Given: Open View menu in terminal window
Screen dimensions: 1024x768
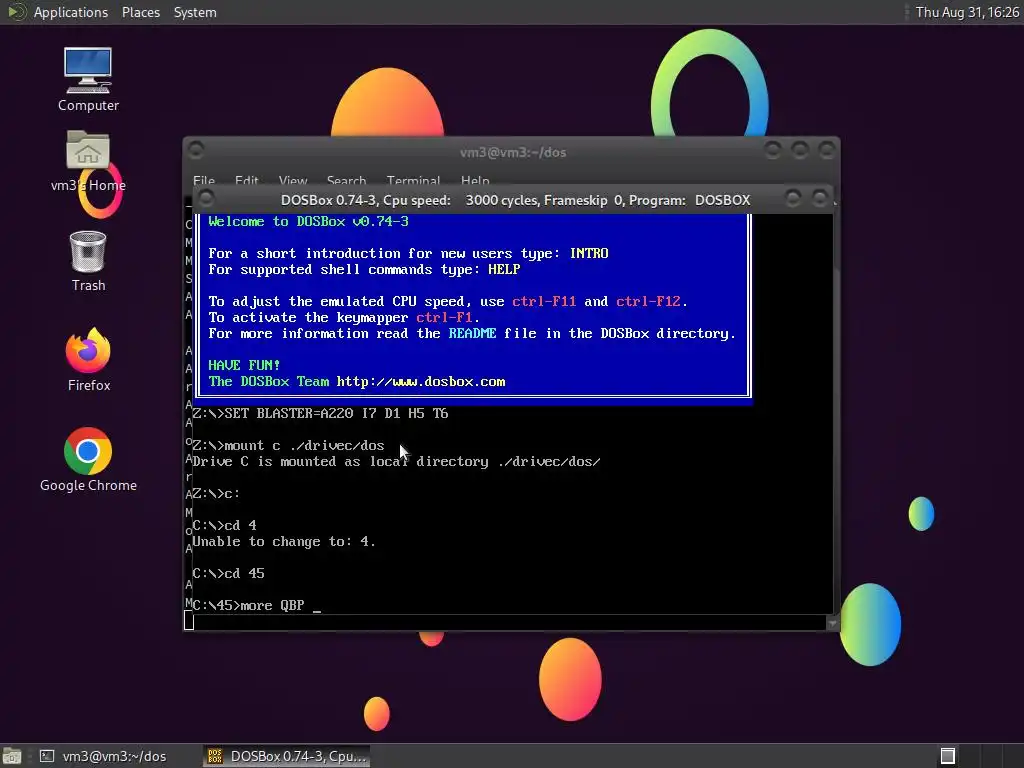Looking at the screenshot, I should coord(293,181).
